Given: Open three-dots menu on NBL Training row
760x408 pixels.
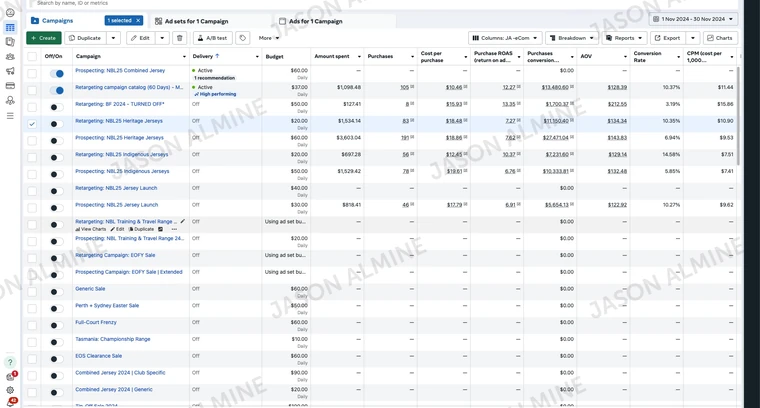Looking at the screenshot, I should (174, 229).
